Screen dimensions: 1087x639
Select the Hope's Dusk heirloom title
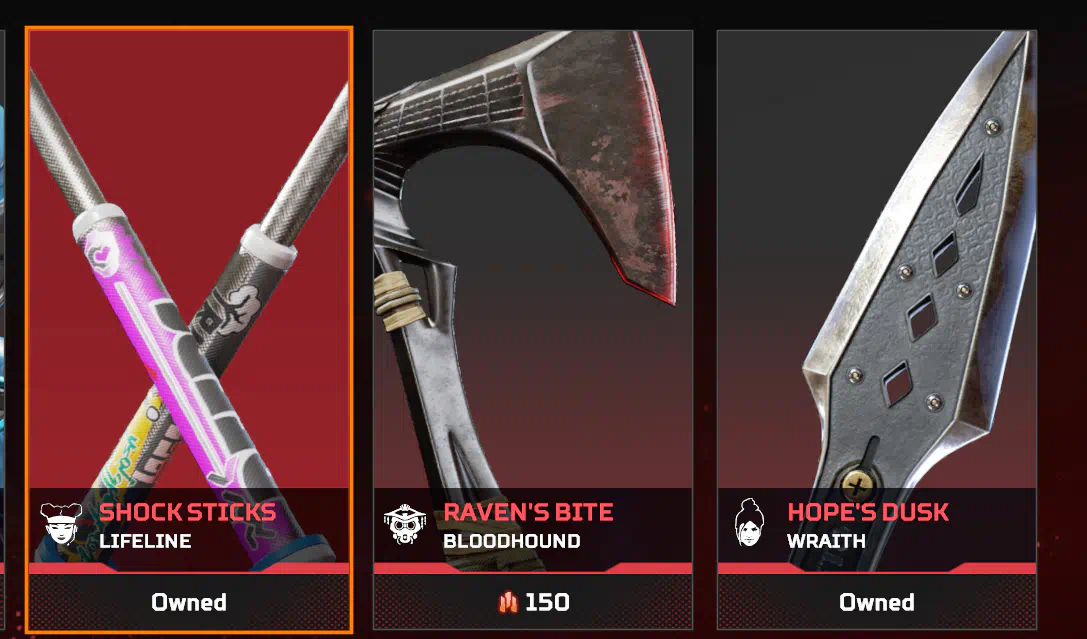tap(868, 512)
